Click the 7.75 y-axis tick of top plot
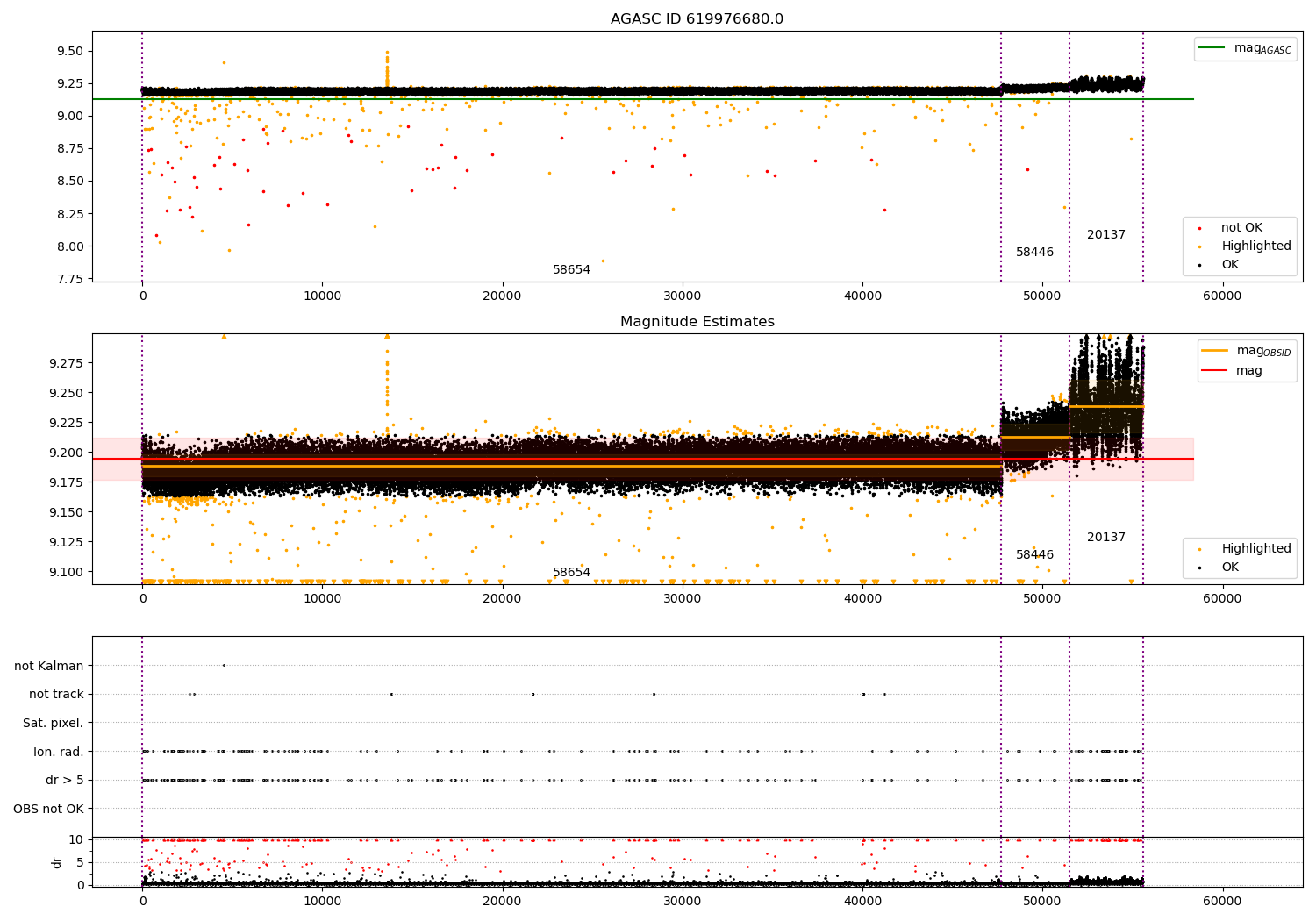This screenshot has height=921, width=1316. [68, 279]
